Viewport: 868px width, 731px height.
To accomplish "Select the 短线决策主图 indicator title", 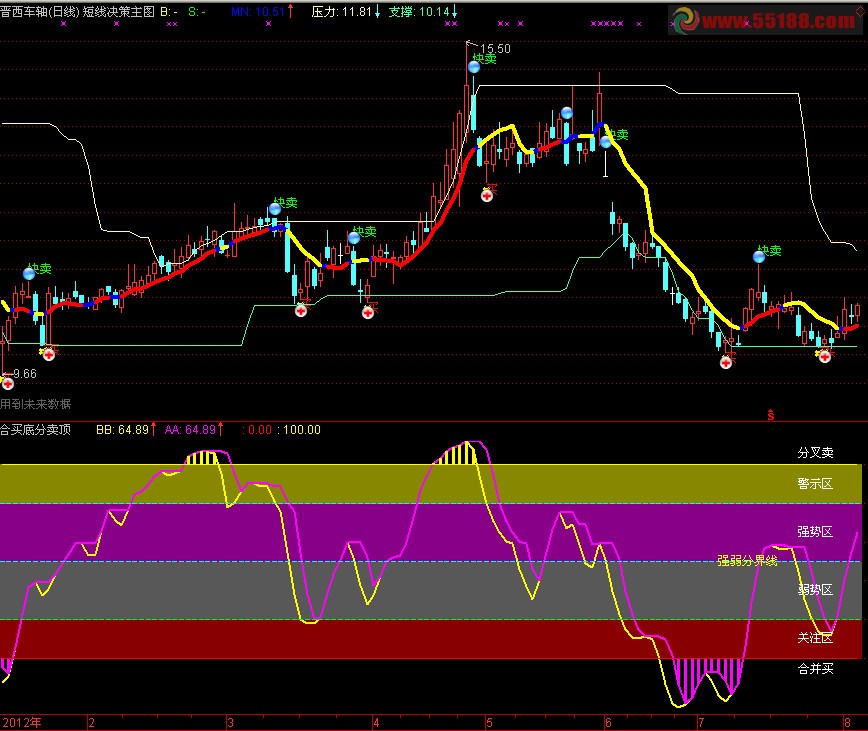I will [x=118, y=12].
